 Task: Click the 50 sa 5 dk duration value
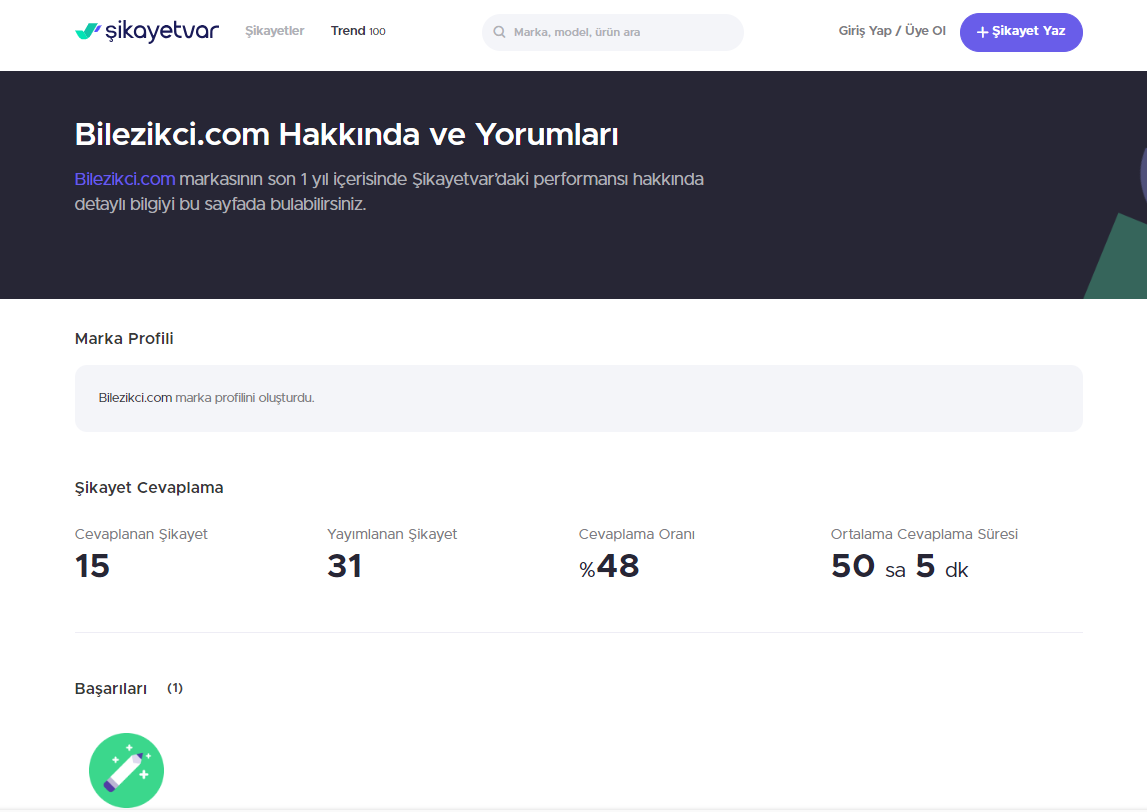(x=899, y=566)
